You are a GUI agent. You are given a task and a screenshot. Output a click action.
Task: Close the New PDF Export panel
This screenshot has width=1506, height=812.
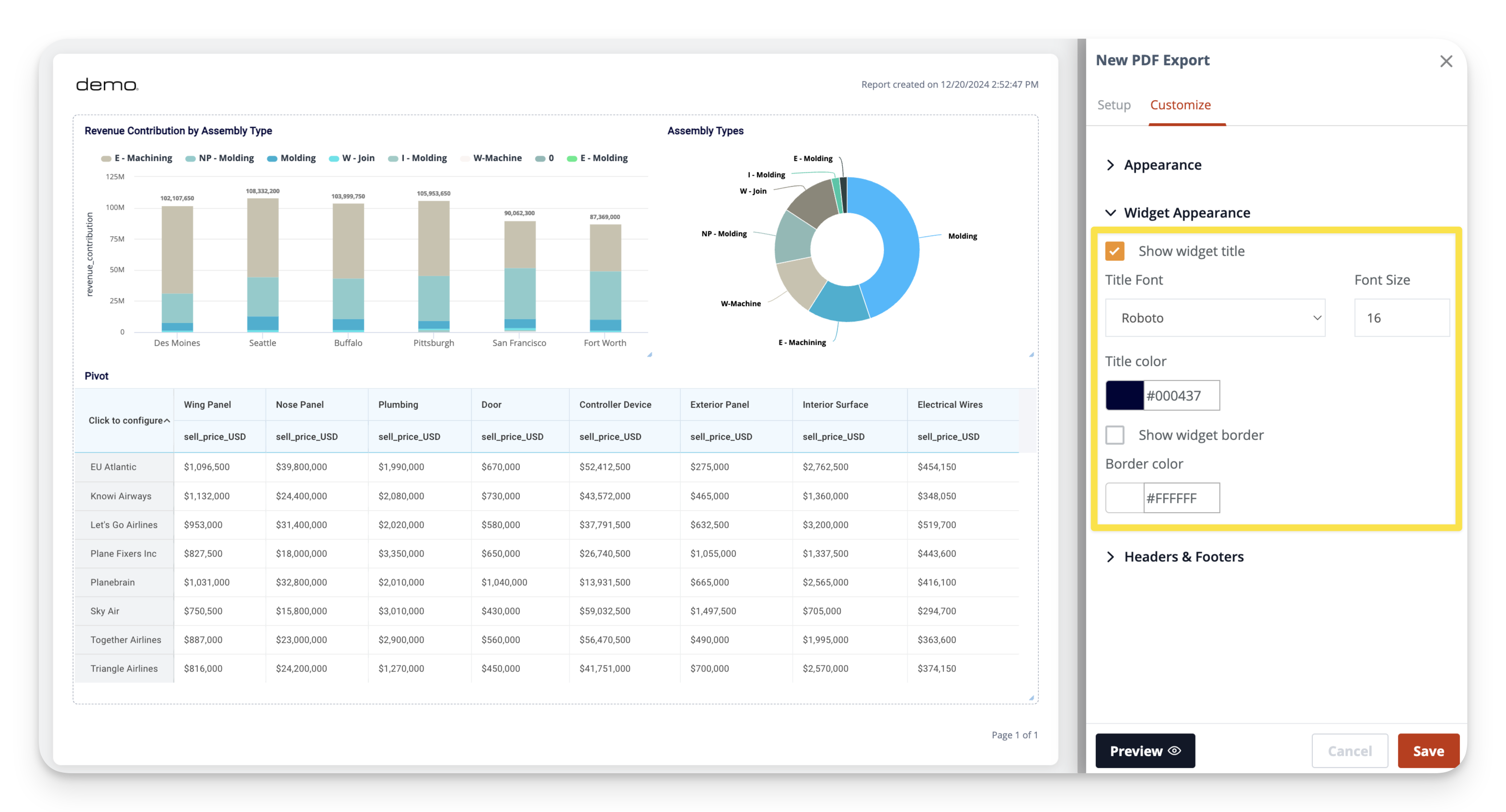(x=1446, y=61)
